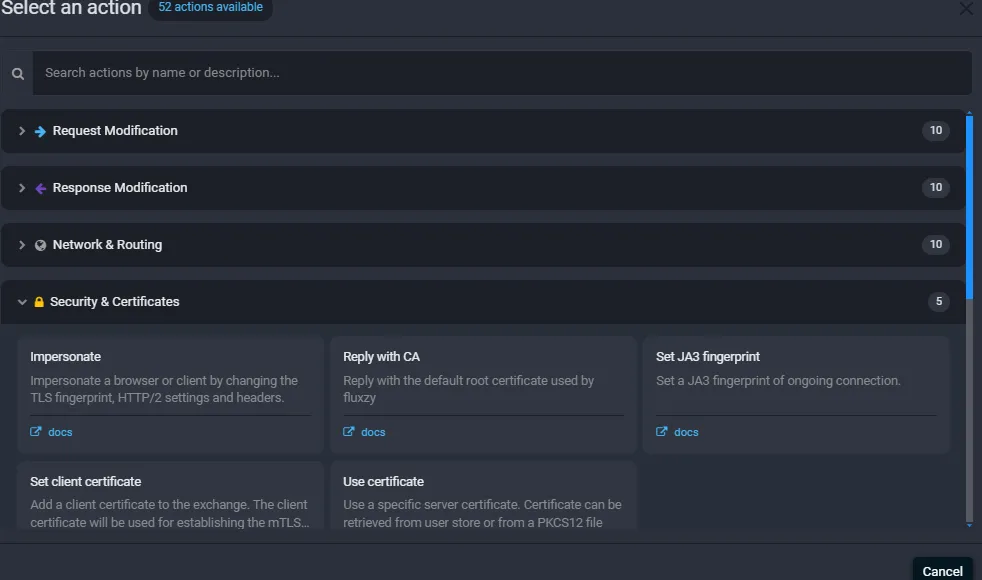Viewport: 982px width, 580px height.
Task: Open the Network & Routing category header
Action: click(x=483, y=245)
